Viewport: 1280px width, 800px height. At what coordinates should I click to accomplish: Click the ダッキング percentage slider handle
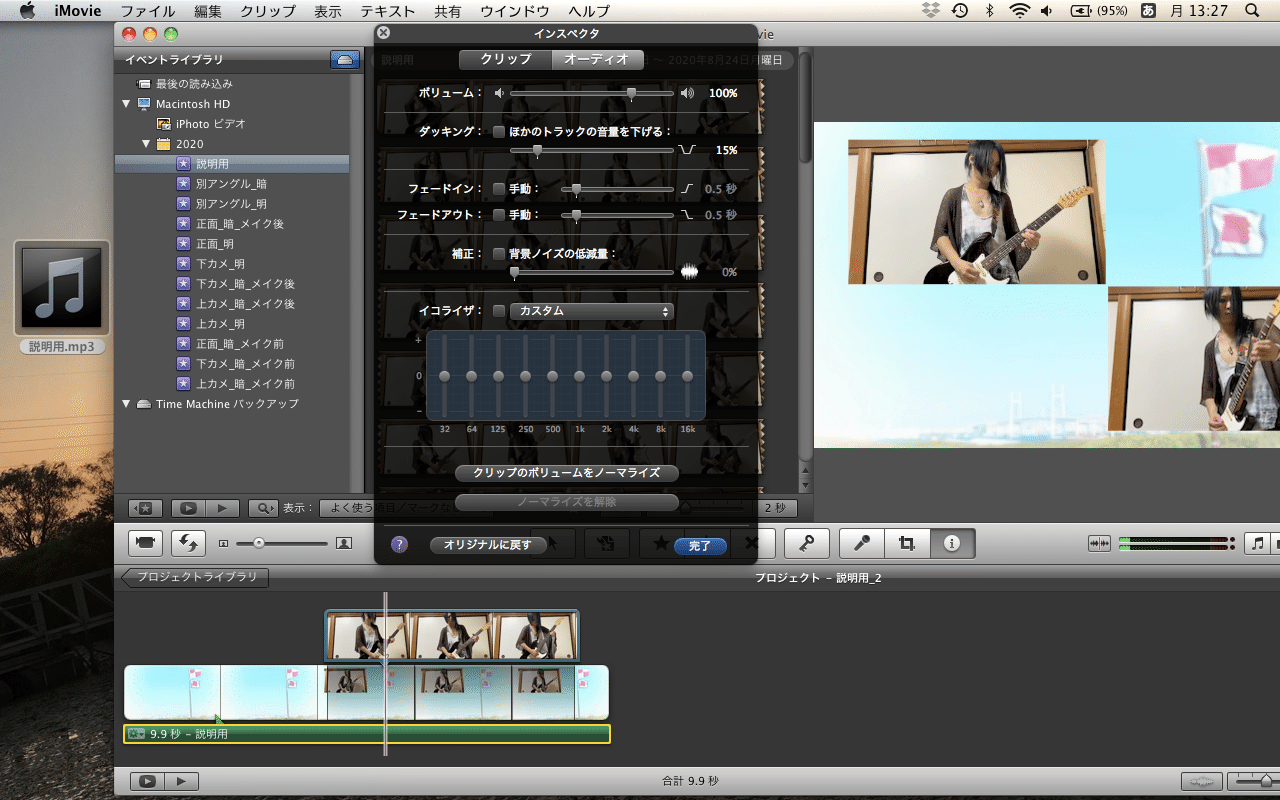537,151
